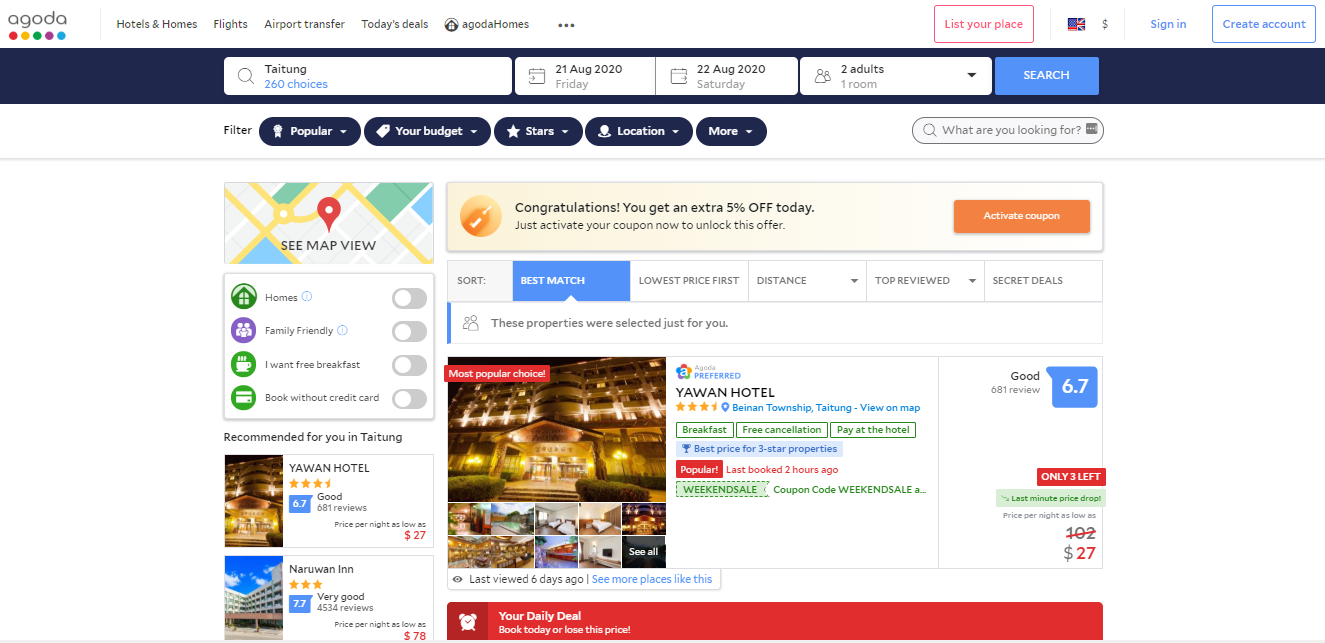Viewport: 1325px width, 643px height.
Task: Expand the More filters dropdown
Action: click(731, 131)
